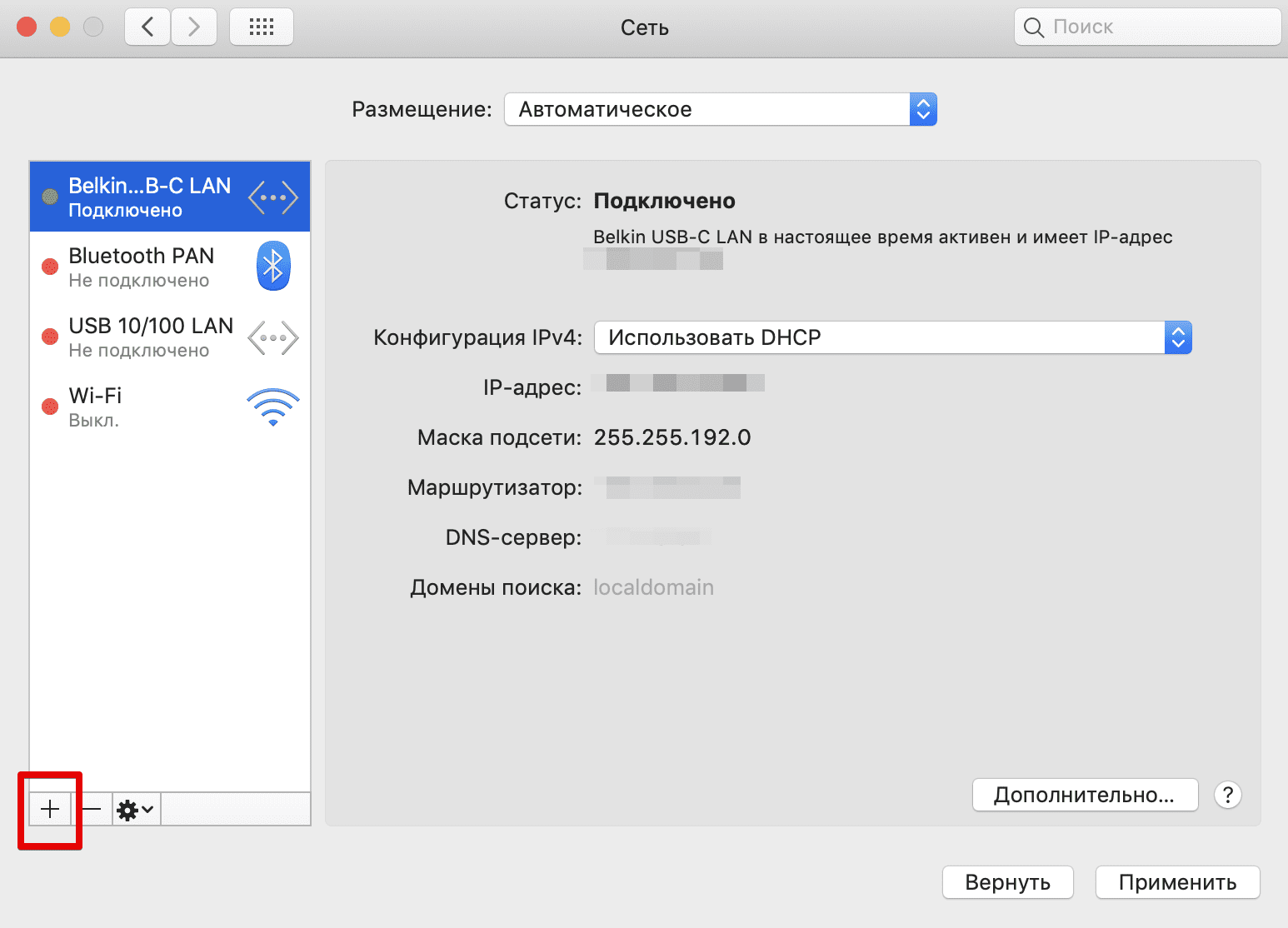Screen dimensions: 1288x928
Task: Click the Дополнительно… button
Action: (x=1084, y=795)
